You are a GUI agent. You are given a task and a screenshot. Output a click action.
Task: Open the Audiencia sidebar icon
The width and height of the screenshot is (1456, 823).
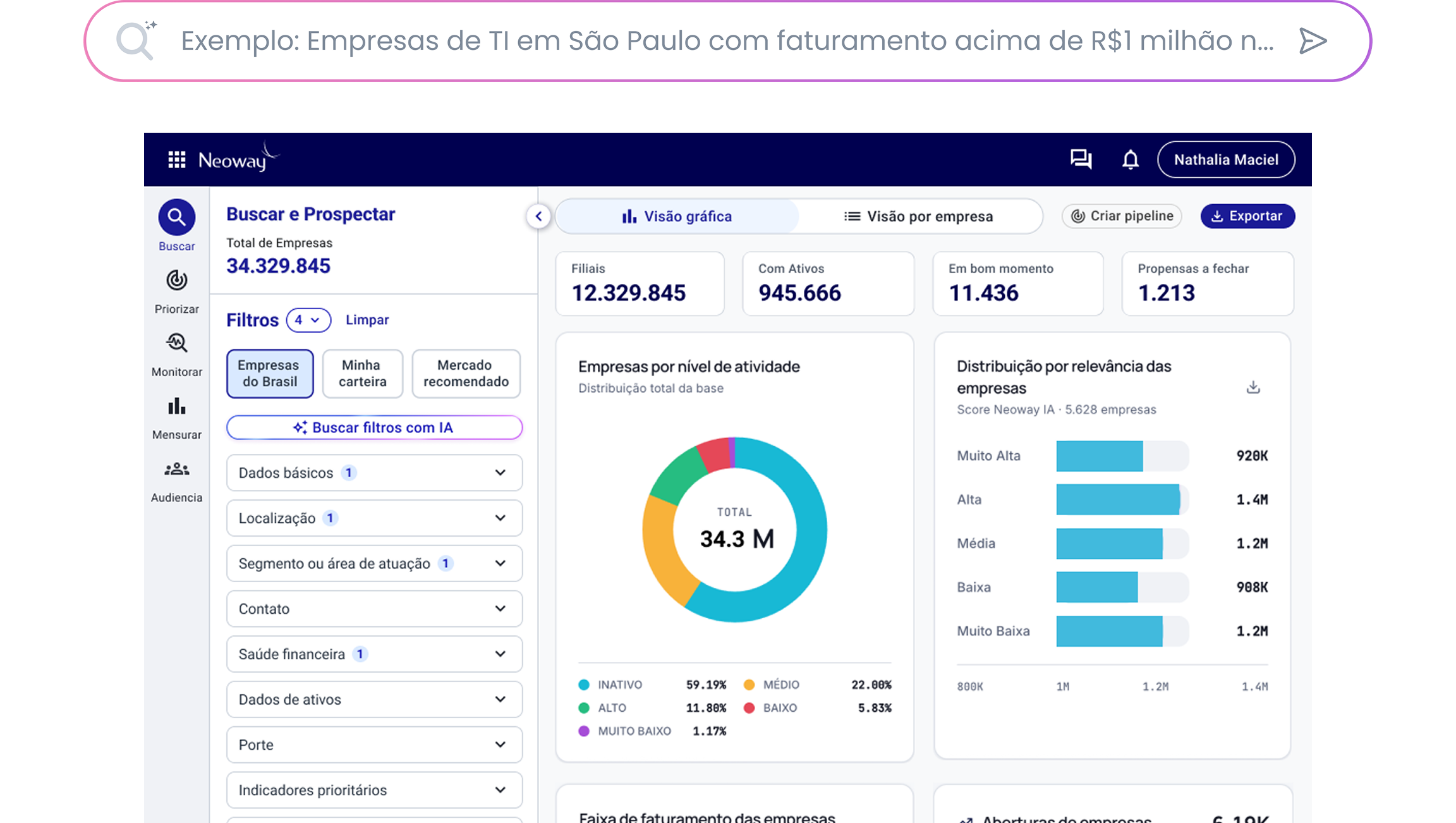click(177, 469)
